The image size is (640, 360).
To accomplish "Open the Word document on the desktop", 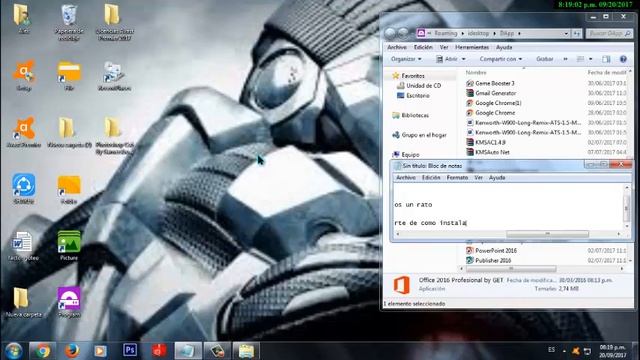I will point(23,245).
